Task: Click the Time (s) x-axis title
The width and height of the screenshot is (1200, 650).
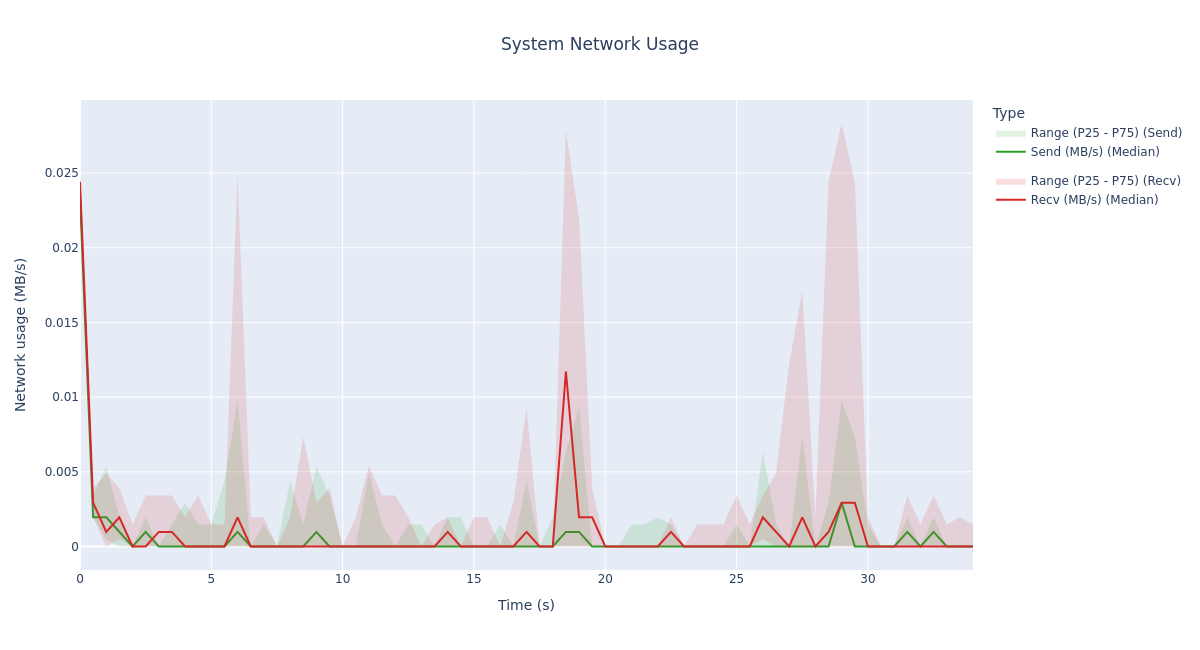Action: [526, 605]
